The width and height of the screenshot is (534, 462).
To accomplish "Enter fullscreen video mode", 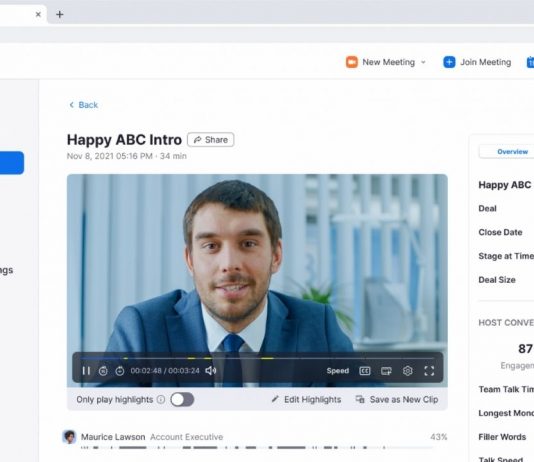I will coord(429,371).
